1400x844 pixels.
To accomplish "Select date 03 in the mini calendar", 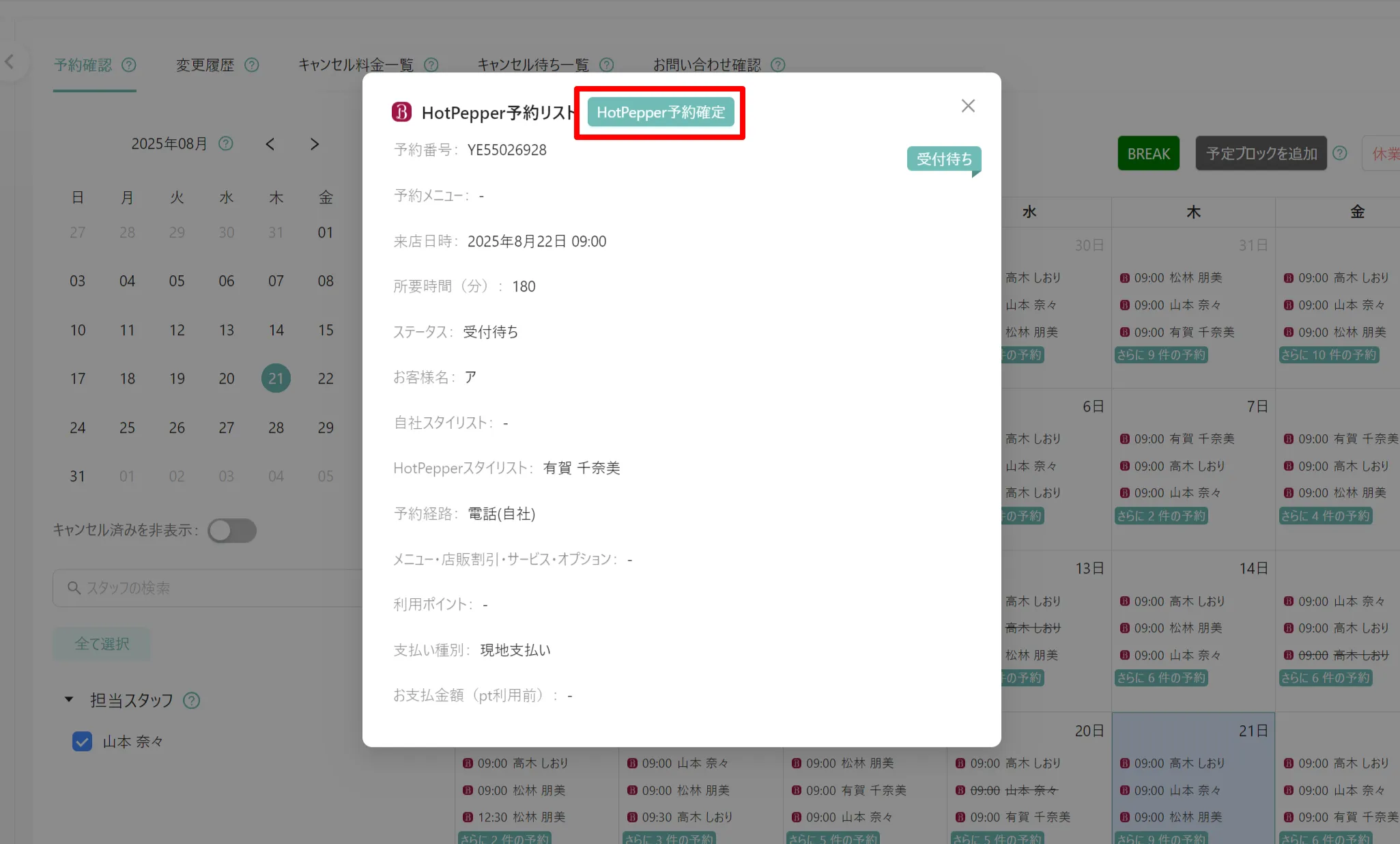I will coord(77,281).
